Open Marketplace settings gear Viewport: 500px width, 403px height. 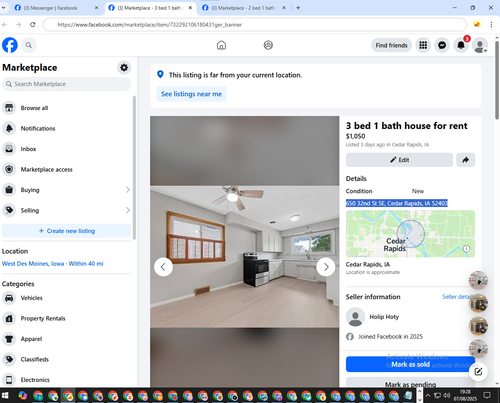(x=124, y=68)
